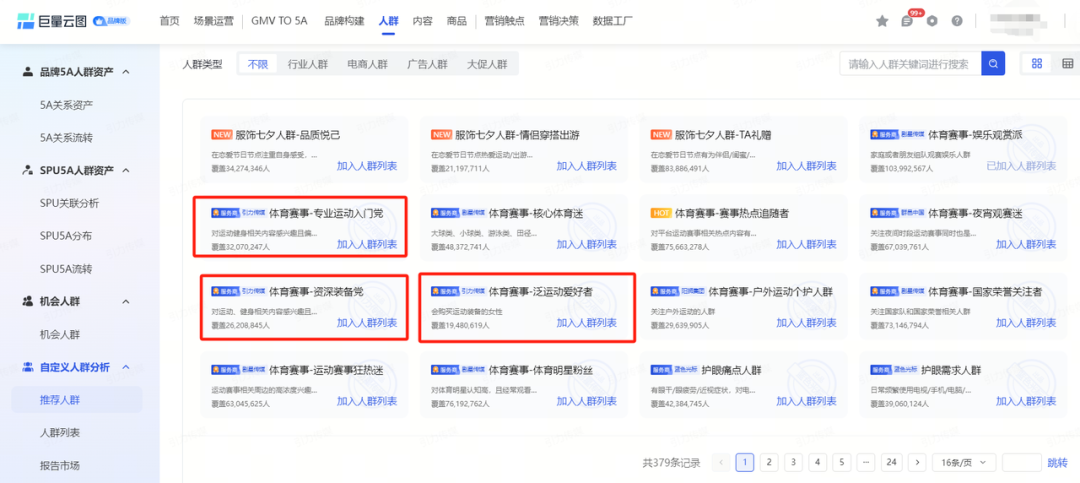This screenshot has height=483, width=1080.
Task: Click 跳转 to jump to page
Action: 1057,462
